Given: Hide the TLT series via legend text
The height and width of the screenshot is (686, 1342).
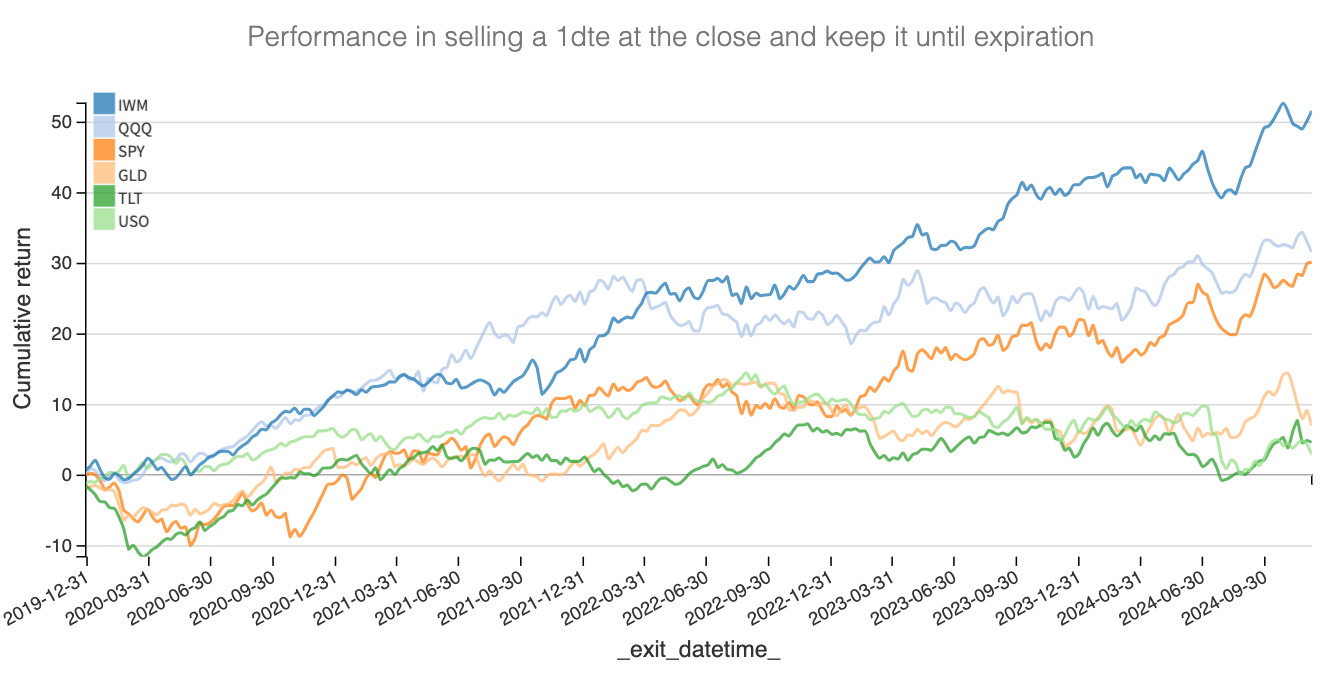Looking at the screenshot, I should point(132,199).
